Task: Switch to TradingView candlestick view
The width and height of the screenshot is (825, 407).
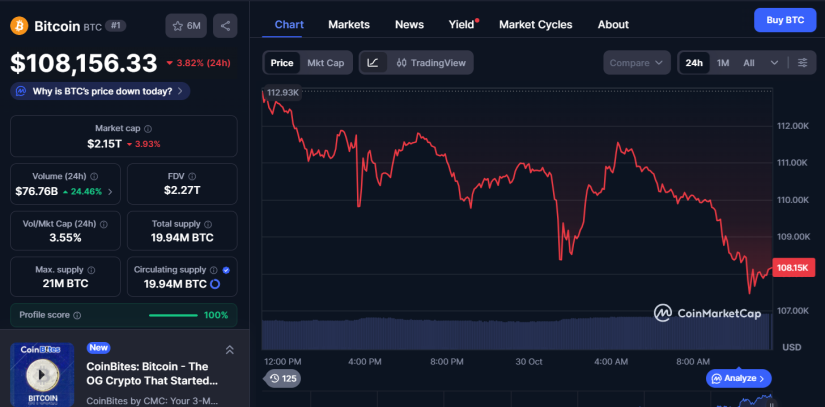Action: coord(431,63)
